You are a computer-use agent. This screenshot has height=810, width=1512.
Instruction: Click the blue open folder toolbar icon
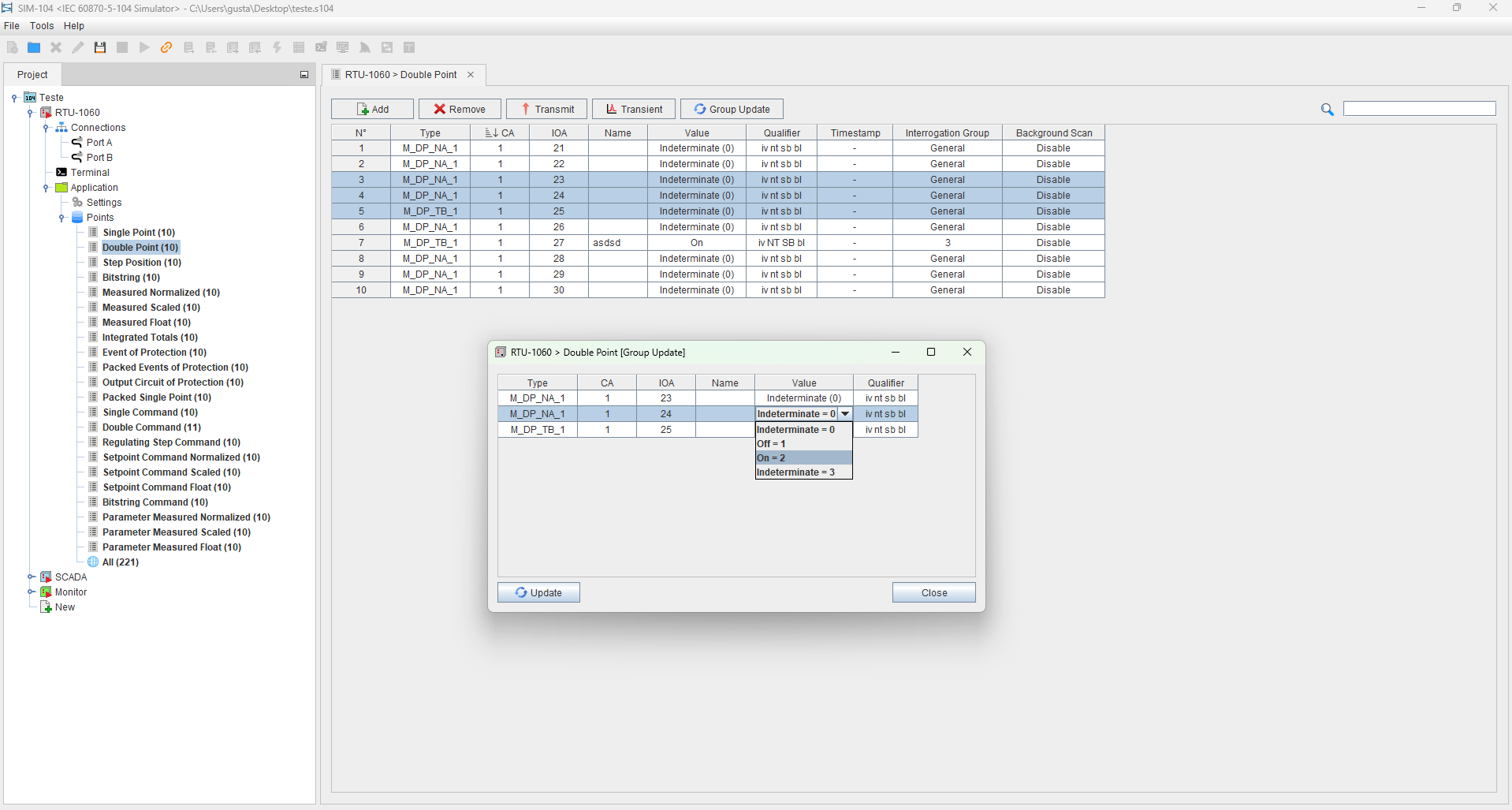pyautogui.click(x=34, y=48)
